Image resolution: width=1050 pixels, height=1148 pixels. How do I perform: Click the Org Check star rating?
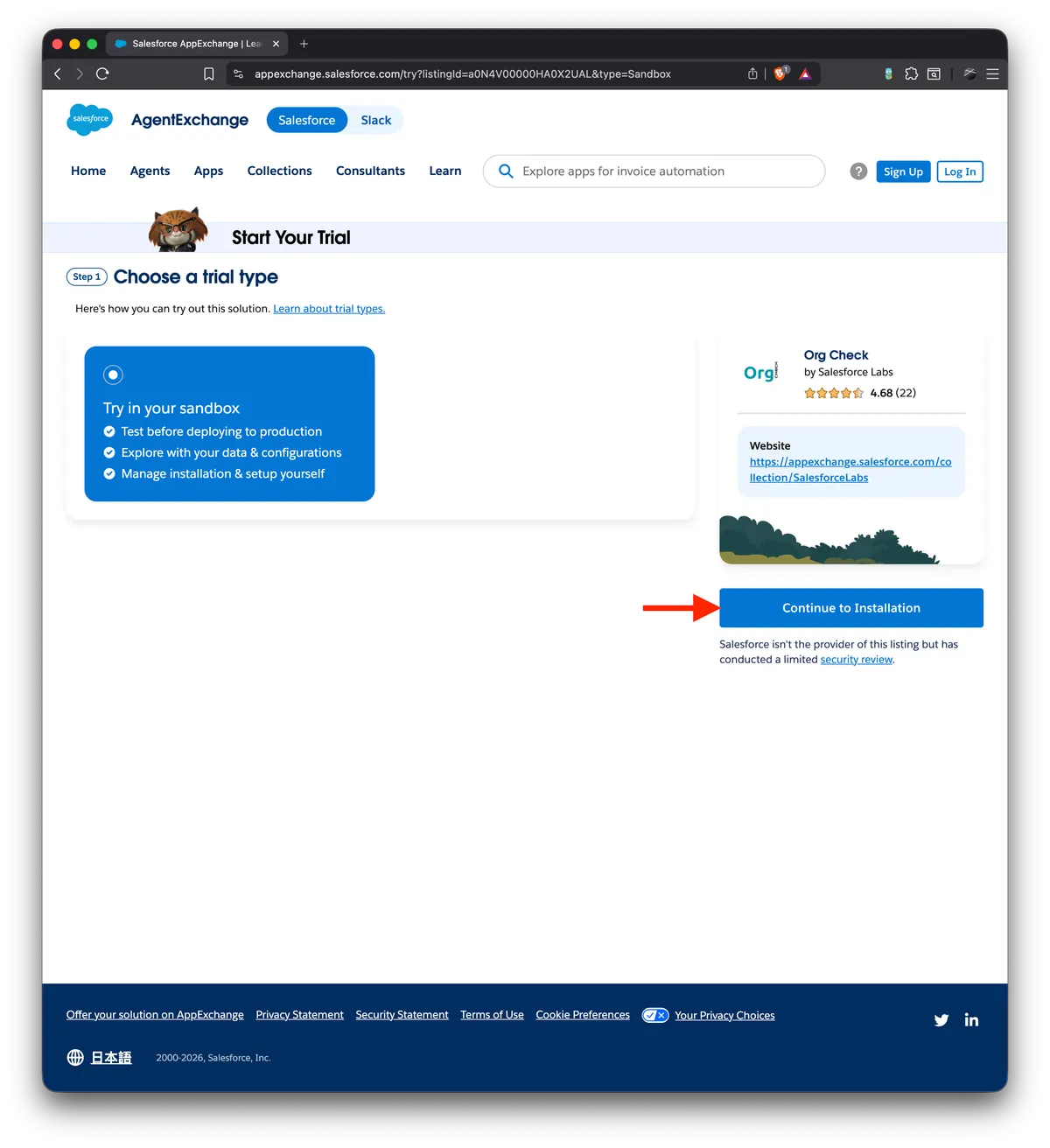click(x=834, y=393)
